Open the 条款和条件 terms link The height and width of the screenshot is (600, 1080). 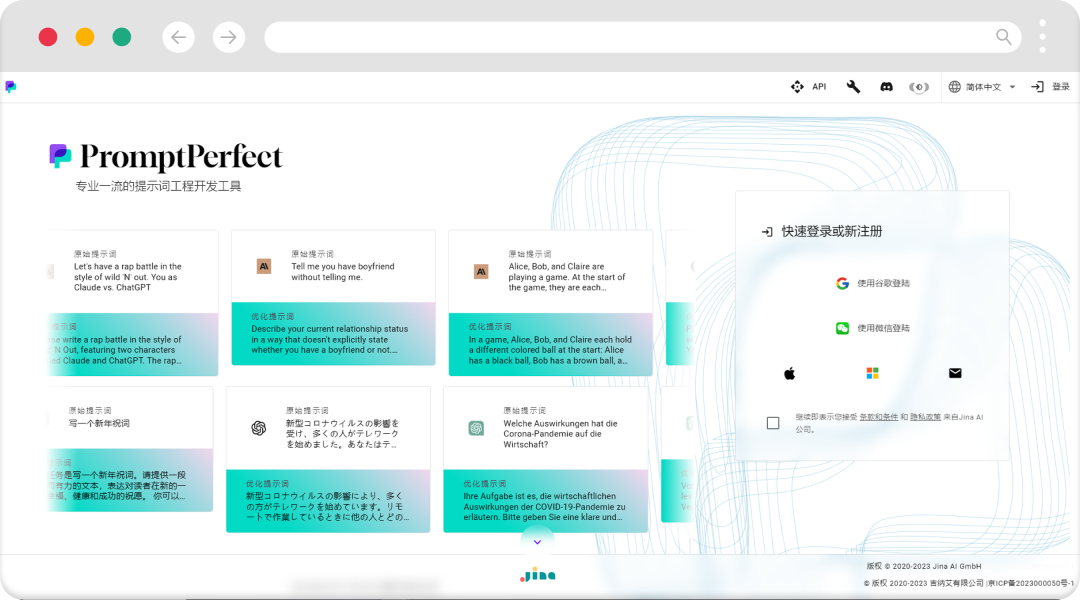[x=878, y=417]
